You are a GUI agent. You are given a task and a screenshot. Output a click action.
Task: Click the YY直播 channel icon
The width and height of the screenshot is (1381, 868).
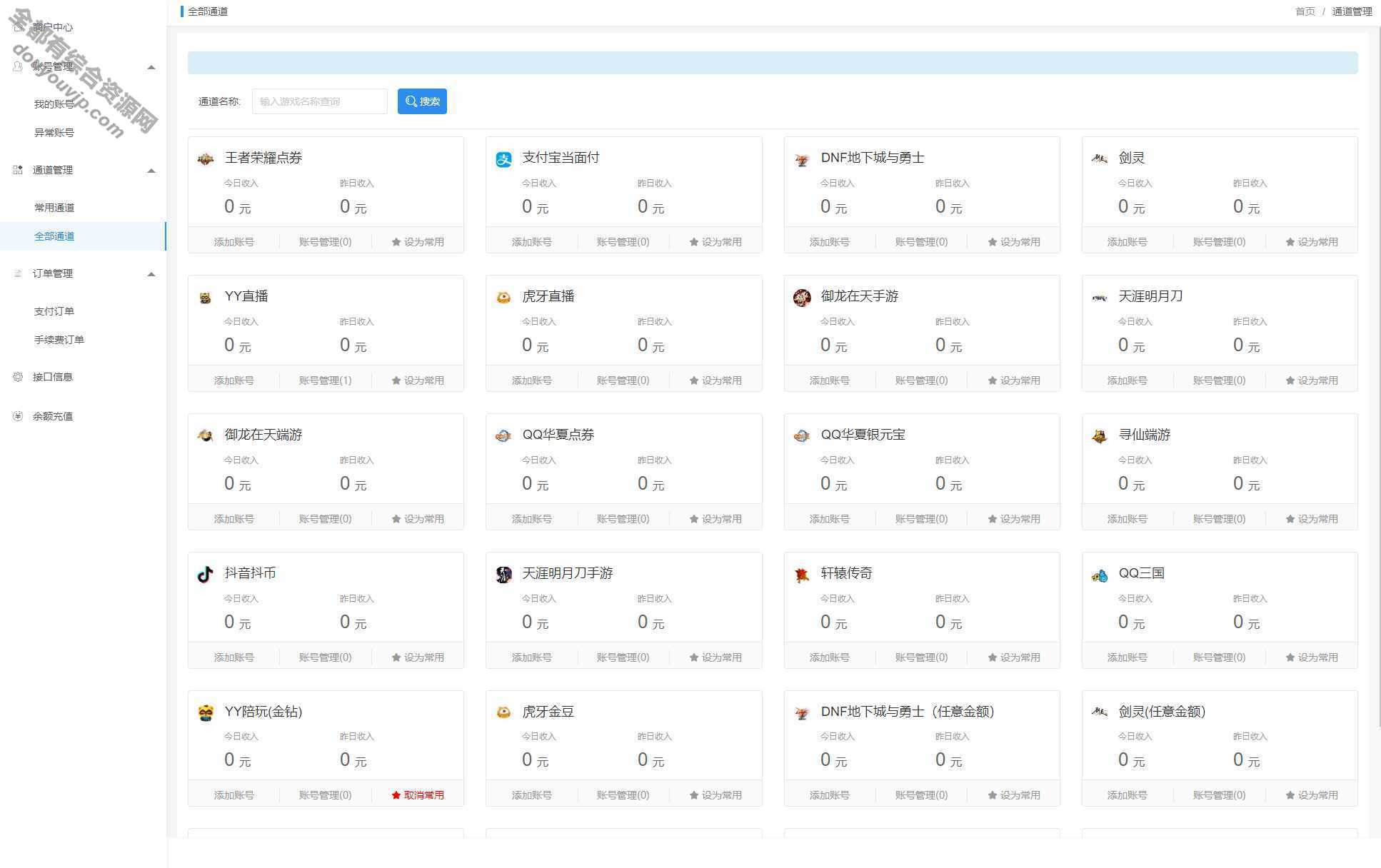[x=206, y=298]
